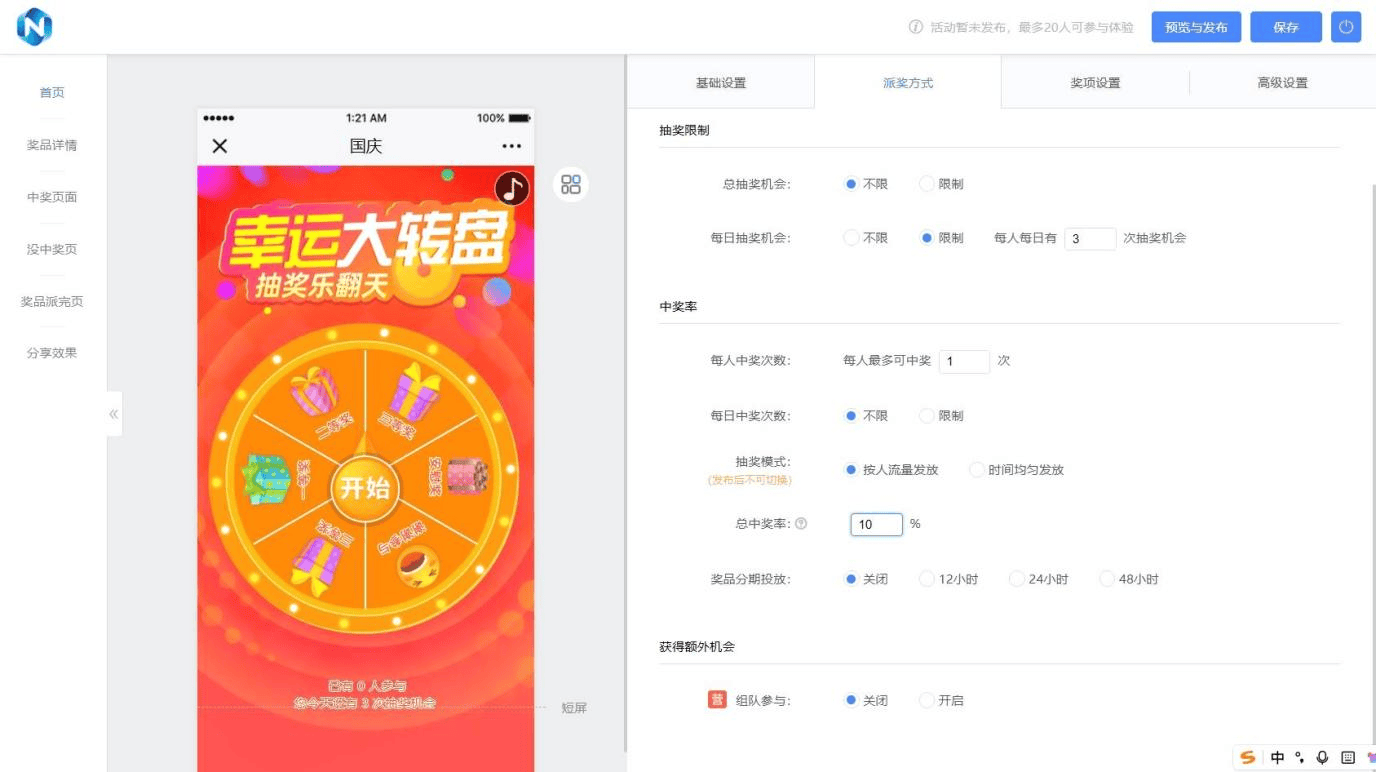Click the microphone icon in the input toolbar

click(1321, 757)
